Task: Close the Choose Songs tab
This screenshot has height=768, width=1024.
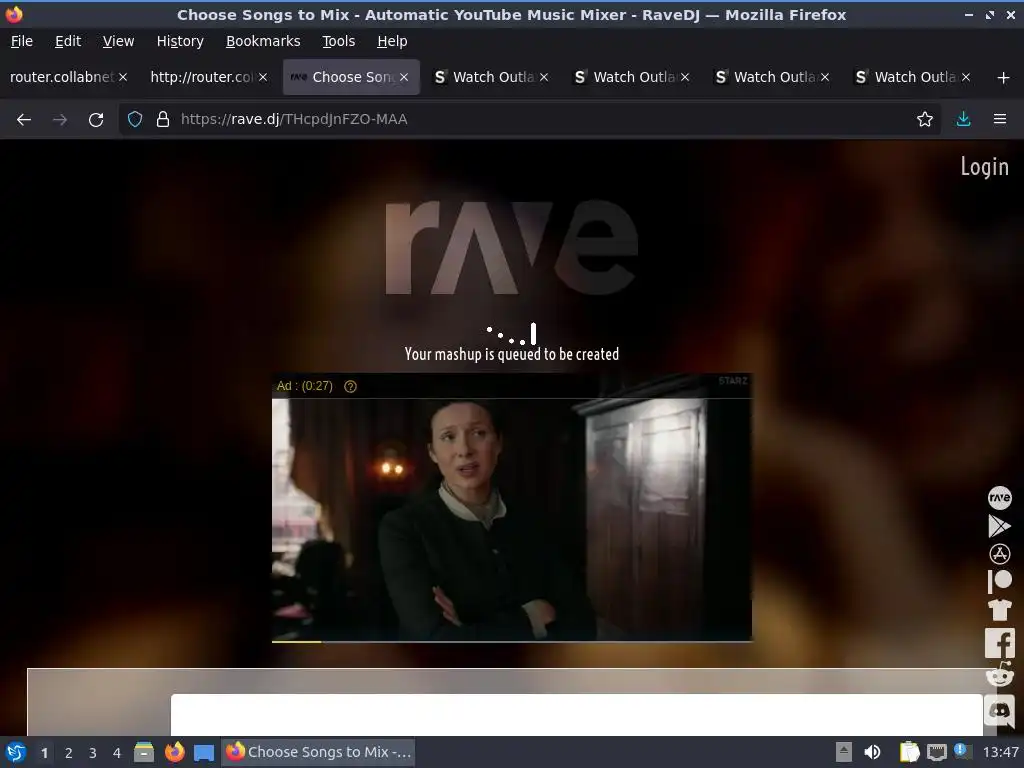Action: 404,77
